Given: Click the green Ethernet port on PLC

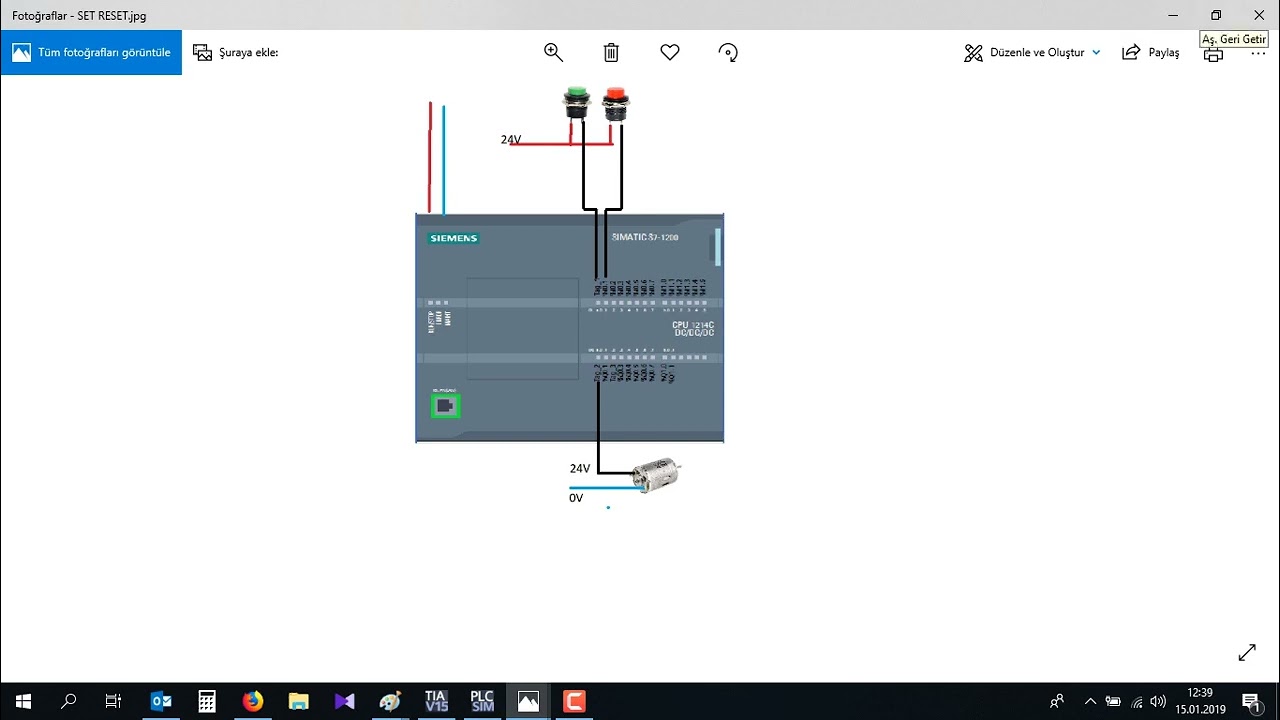Looking at the screenshot, I should (x=445, y=405).
